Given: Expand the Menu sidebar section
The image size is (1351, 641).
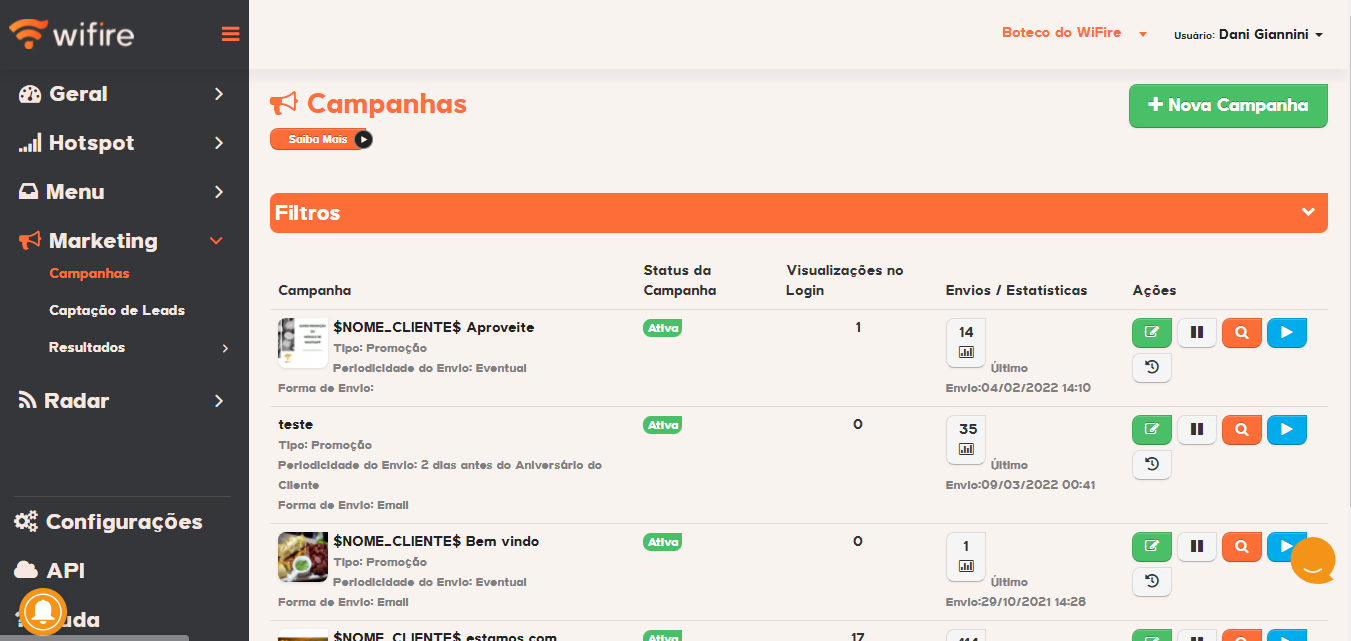Looking at the screenshot, I should 124,192.
